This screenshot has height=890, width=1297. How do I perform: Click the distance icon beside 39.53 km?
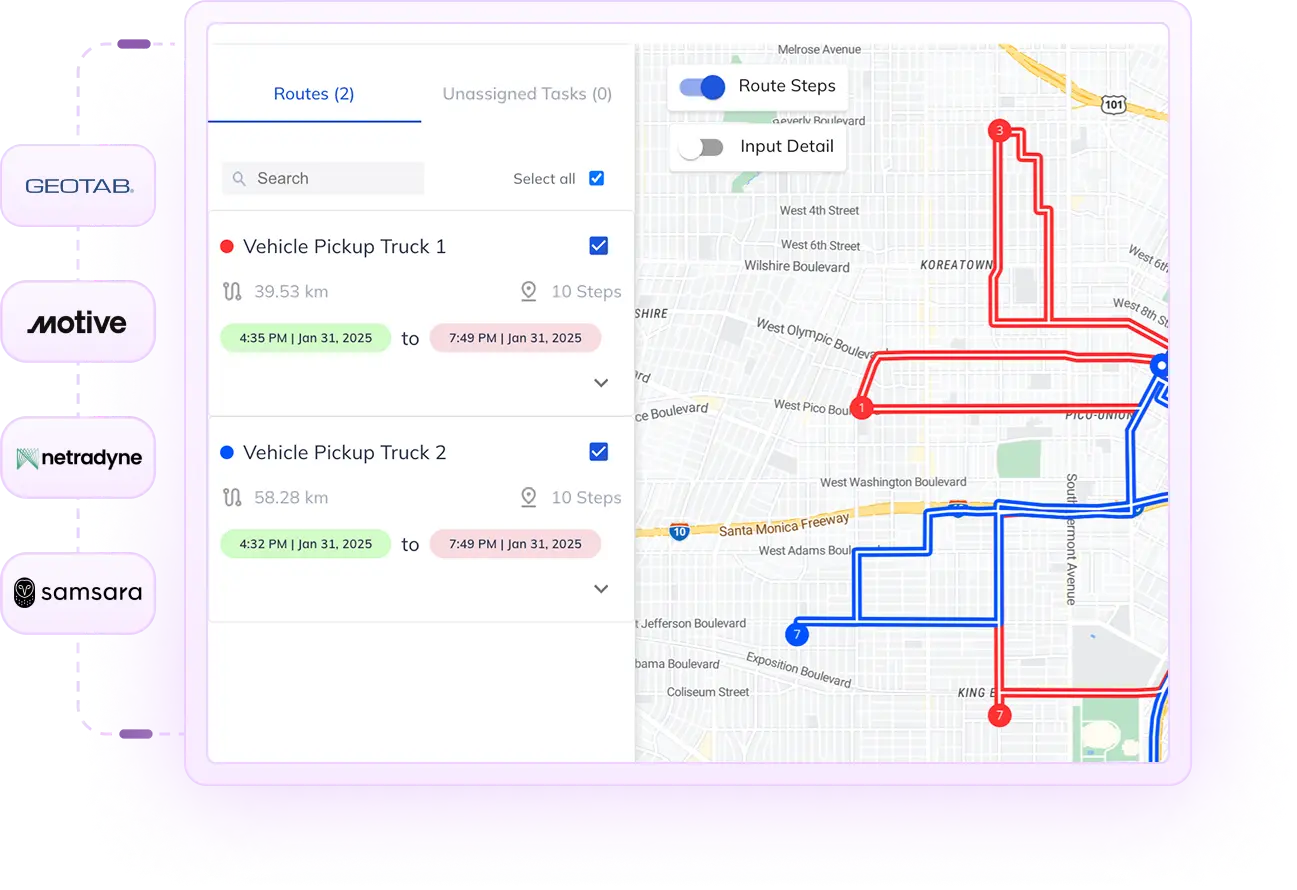[232, 291]
